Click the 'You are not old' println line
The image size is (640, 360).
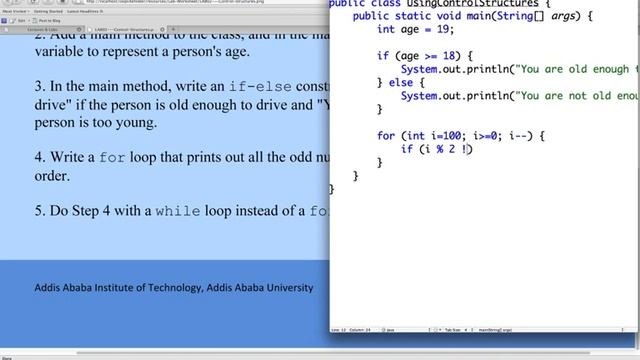(520, 96)
